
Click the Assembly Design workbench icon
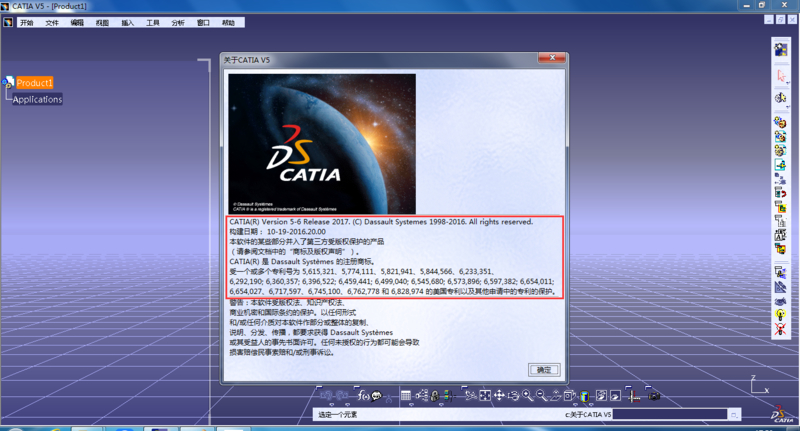781,49
